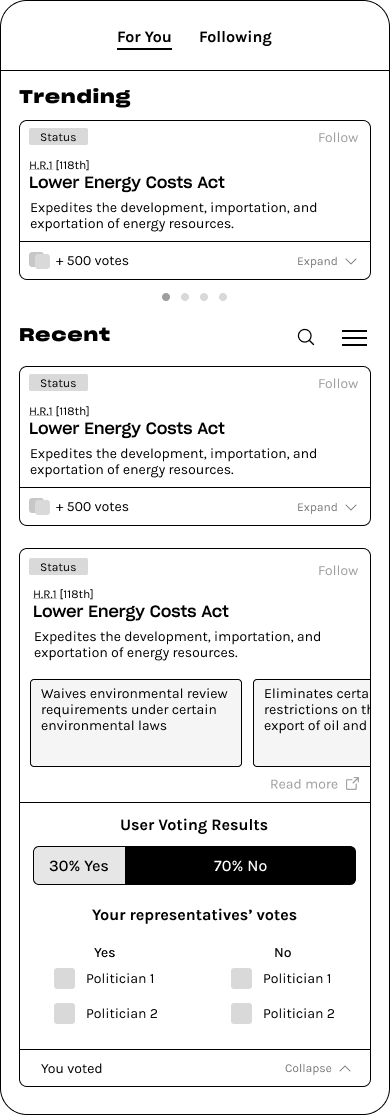Click the external link icon next to Read more
The image size is (390, 1115).
pyautogui.click(x=352, y=784)
